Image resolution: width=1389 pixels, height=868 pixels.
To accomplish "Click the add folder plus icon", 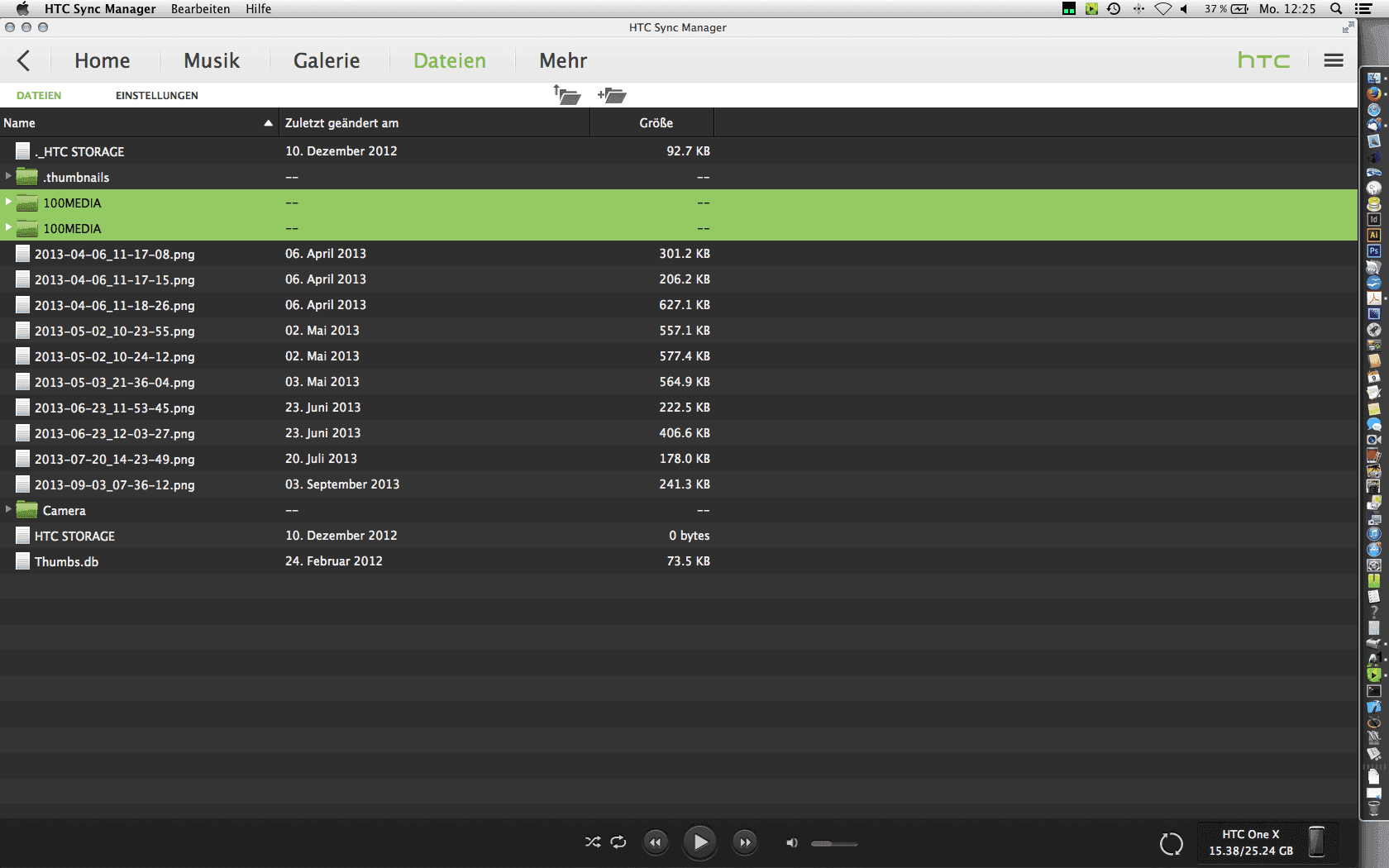I will point(612,95).
